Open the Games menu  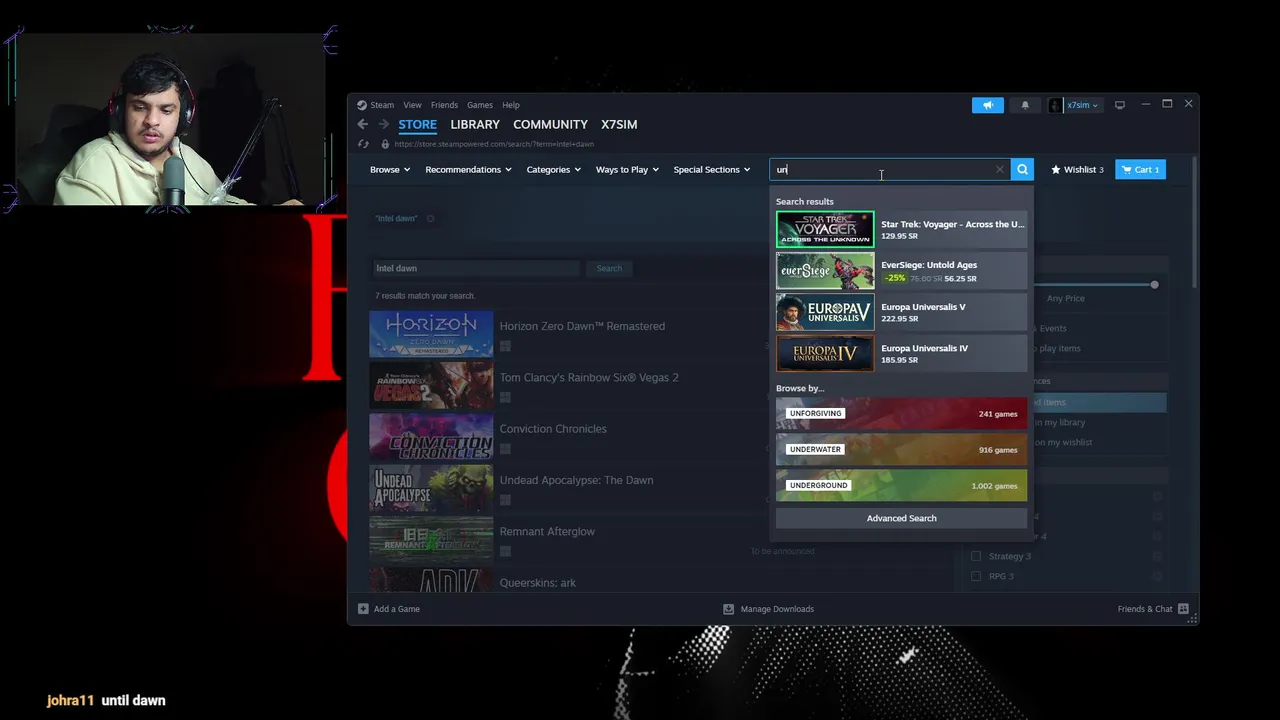click(480, 105)
